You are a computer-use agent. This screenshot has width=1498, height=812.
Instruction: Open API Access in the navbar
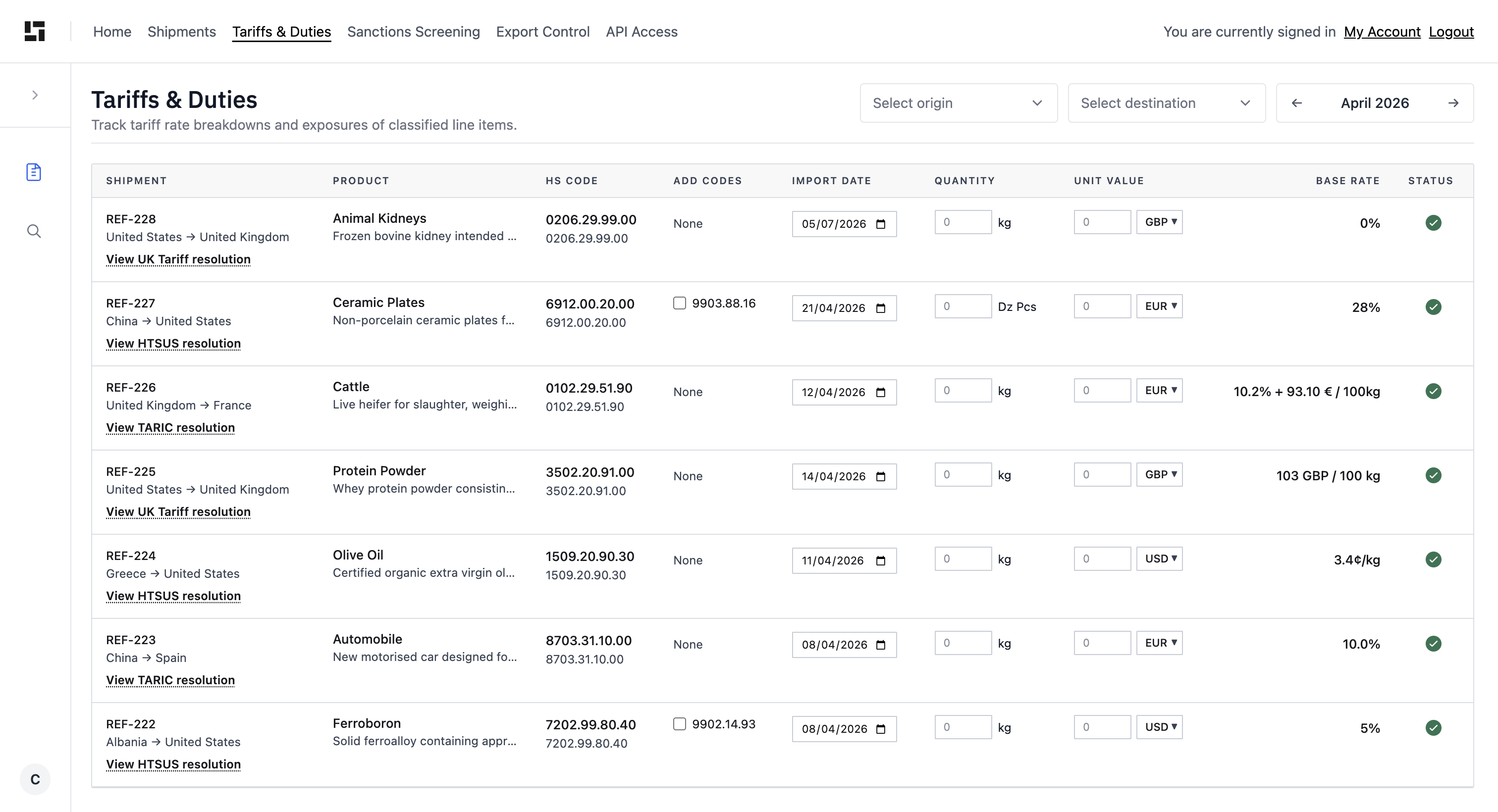(x=642, y=31)
